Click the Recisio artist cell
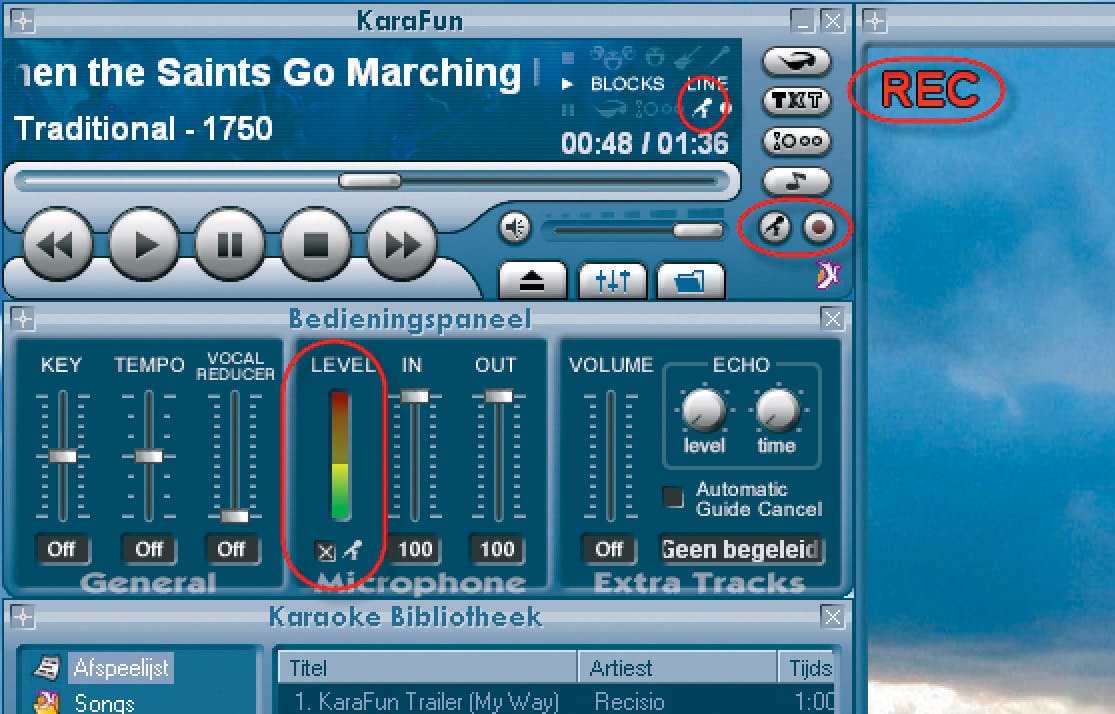1115x714 pixels. coord(629,702)
